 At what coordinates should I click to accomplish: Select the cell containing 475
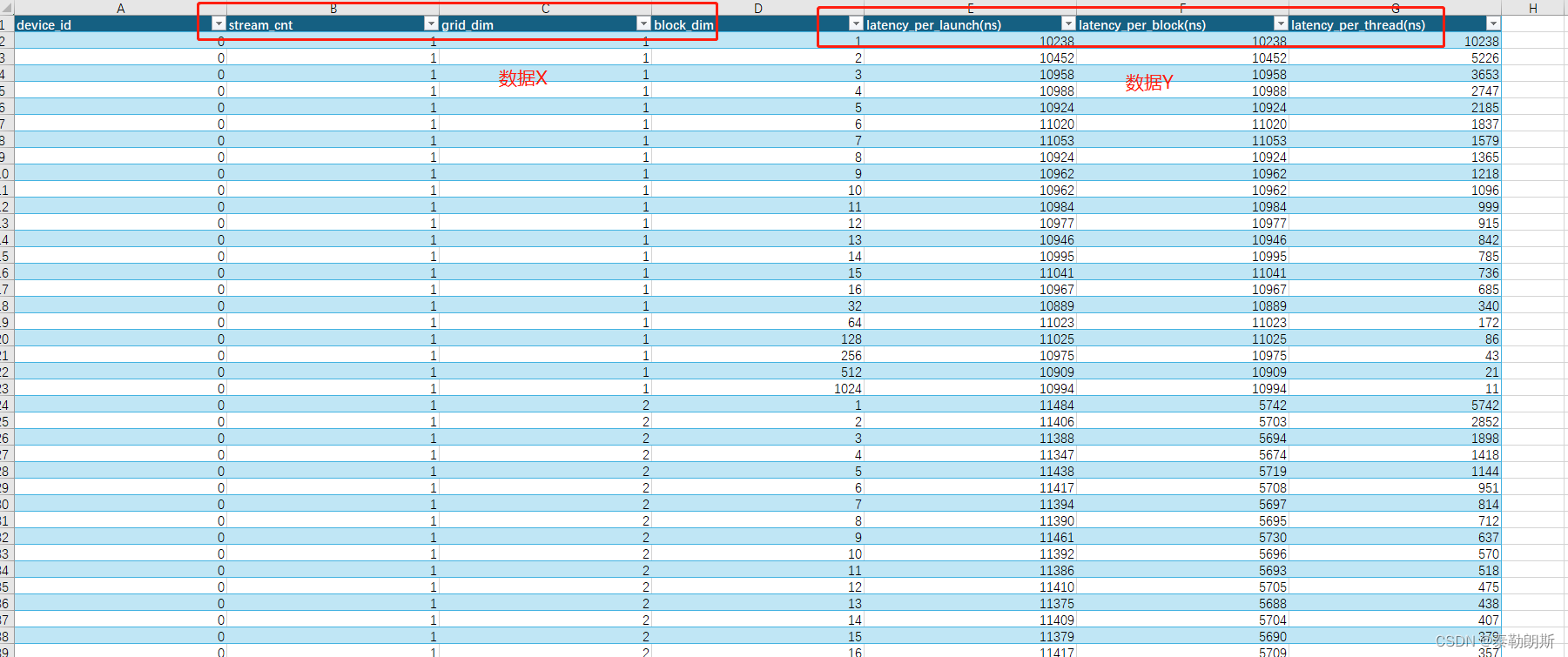pyautogui.click(x=1395, y=587)
